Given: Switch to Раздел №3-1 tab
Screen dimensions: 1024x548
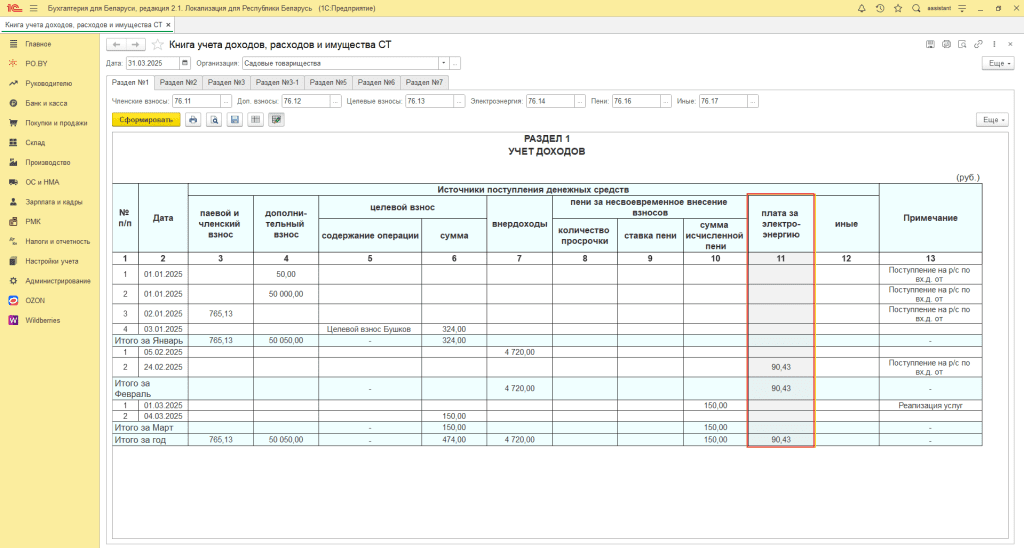Looking at the screenshot, I should click(x=277, y=82).
